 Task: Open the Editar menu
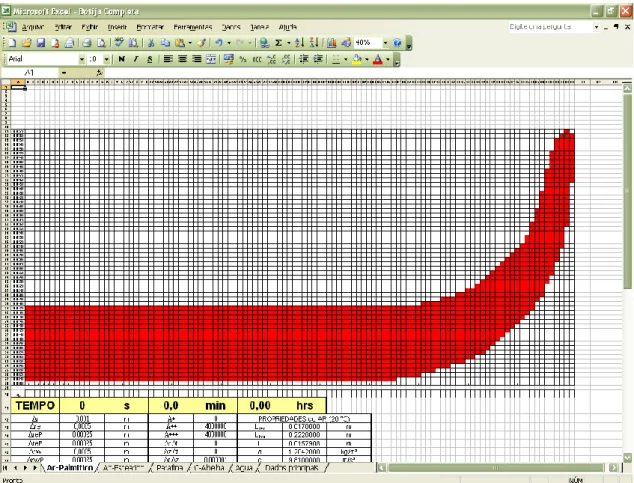tap(63, 27)
